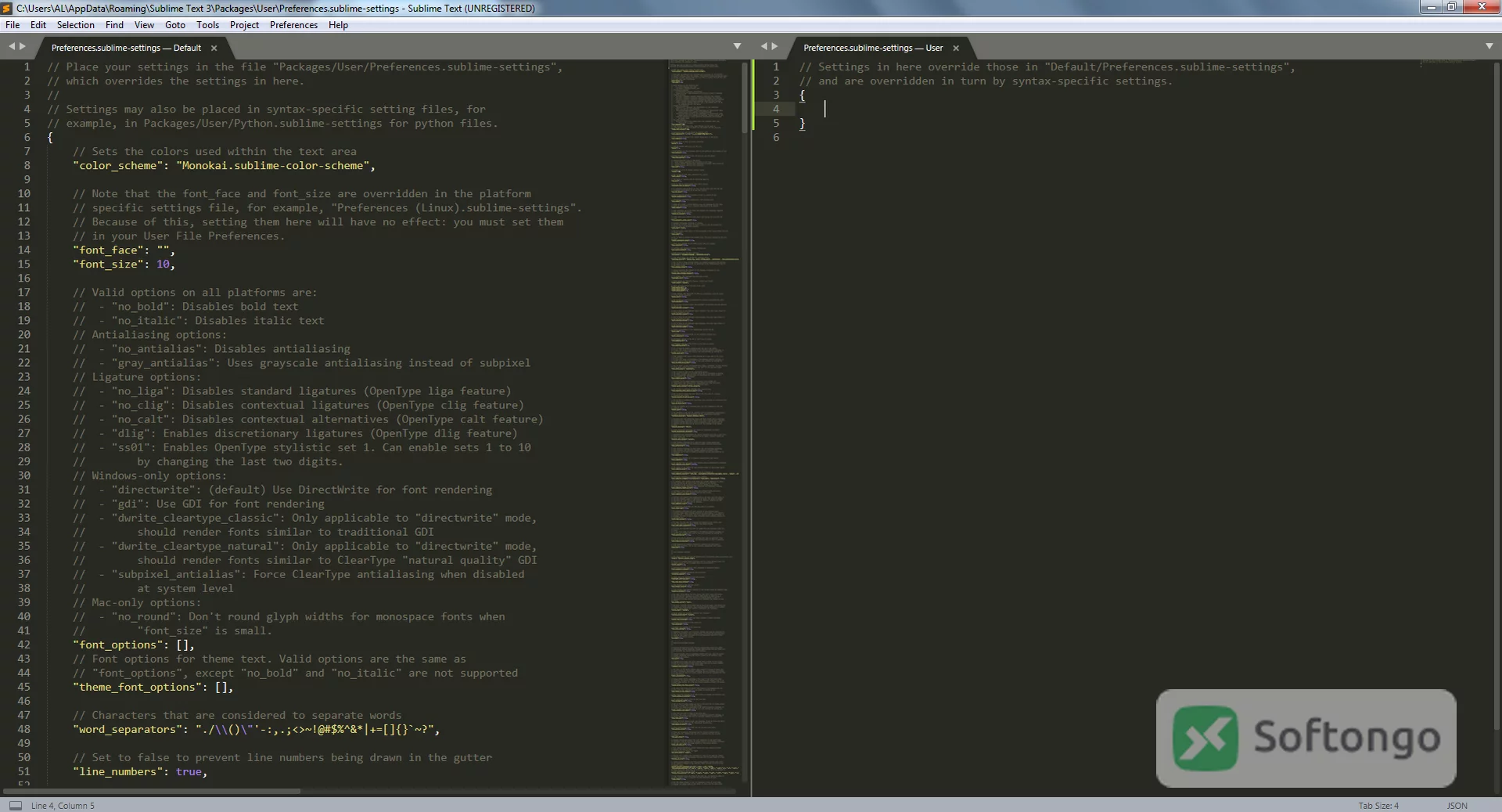Open the Selection menu
Image resolution: width=1502 pixels, height=812 pixels.
click(76, 25)
